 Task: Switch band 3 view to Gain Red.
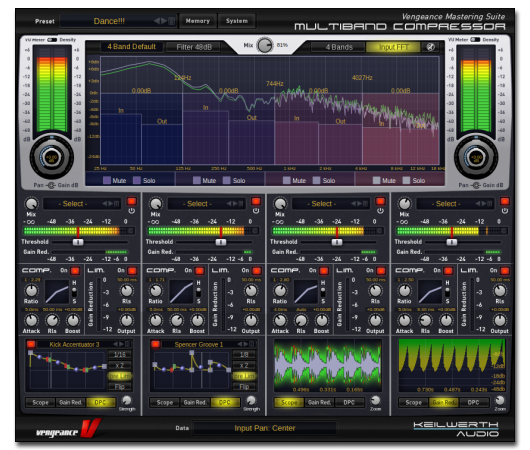(x=319, y=402)
